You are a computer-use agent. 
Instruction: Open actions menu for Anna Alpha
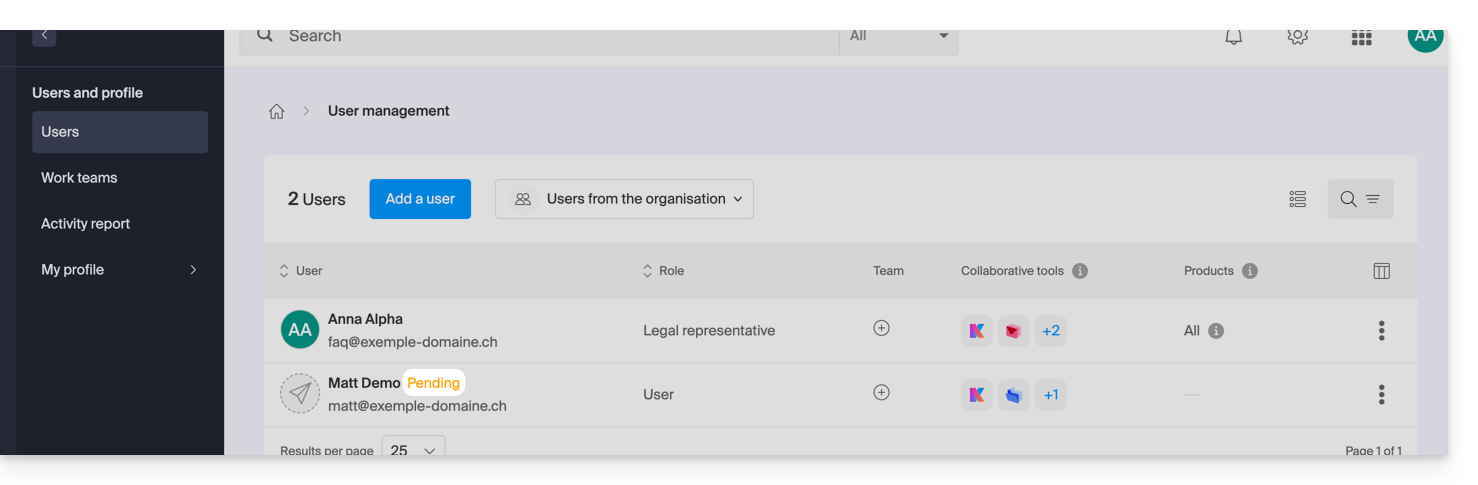[1381, 331]
